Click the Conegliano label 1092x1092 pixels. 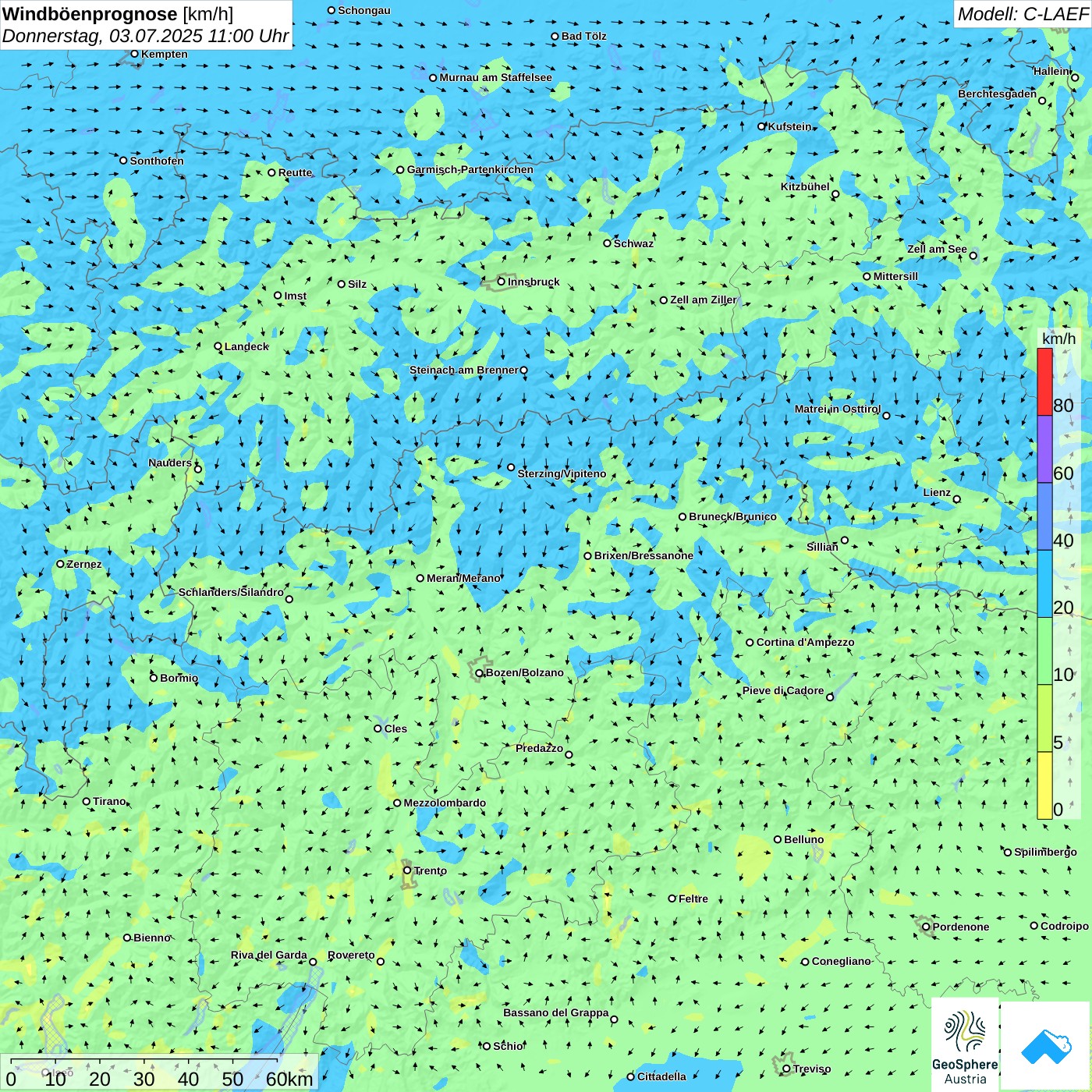841,961
